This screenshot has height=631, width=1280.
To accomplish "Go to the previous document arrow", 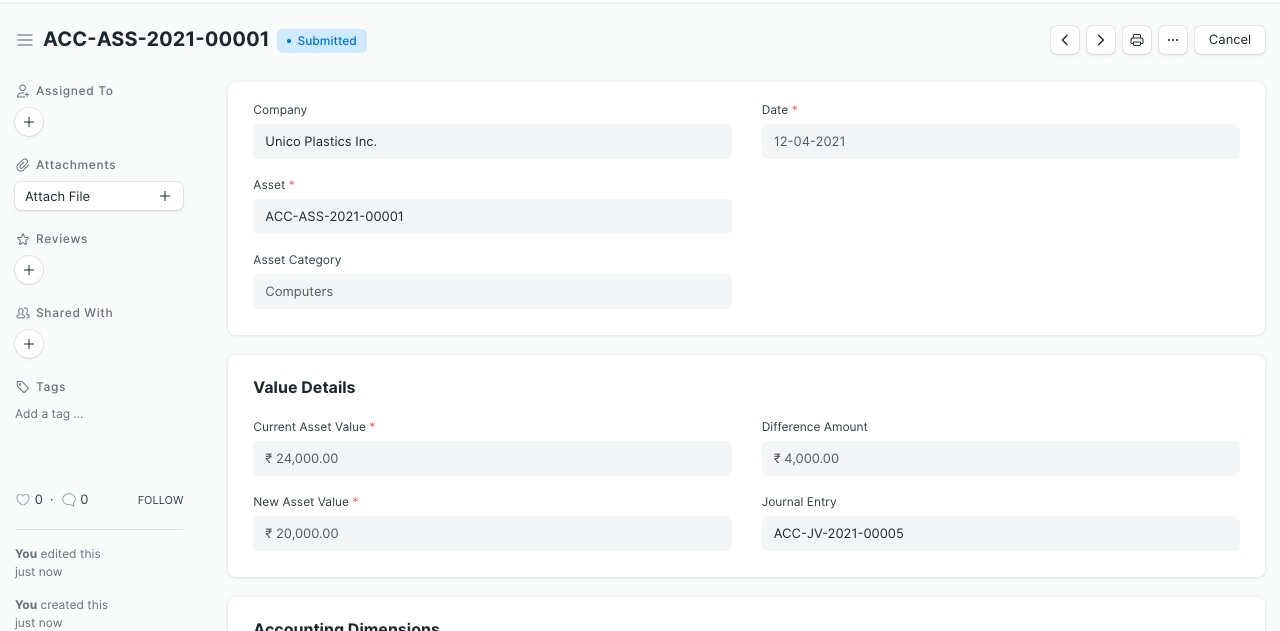I will pyautogui.click(x=1065, y=40).
